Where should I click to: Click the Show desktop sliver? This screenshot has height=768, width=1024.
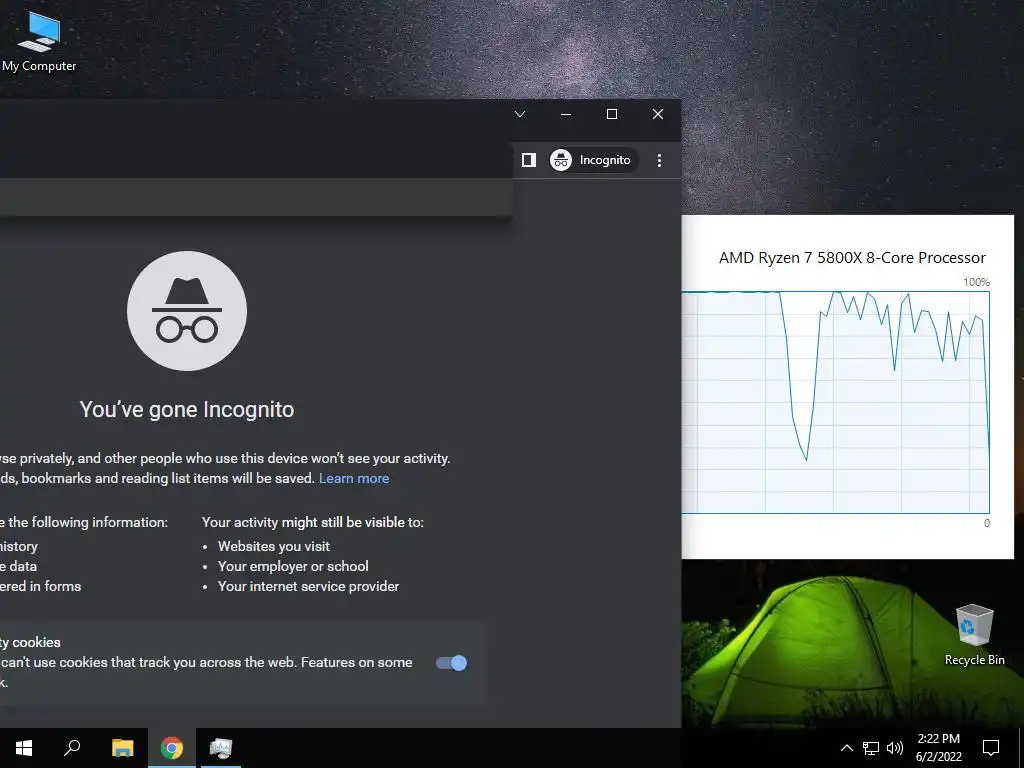point(1021,748)
